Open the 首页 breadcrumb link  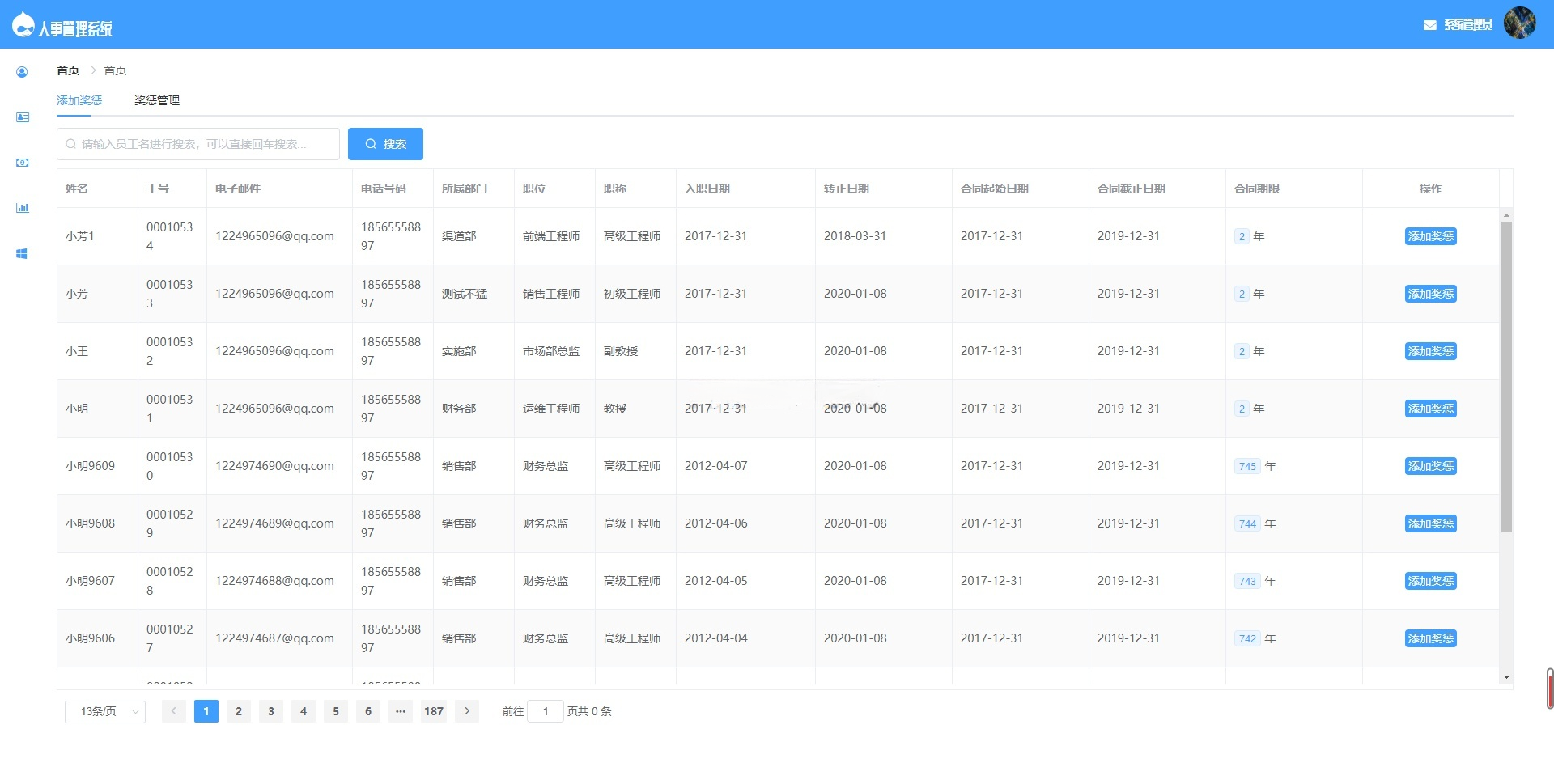click(x=67, y=70)
